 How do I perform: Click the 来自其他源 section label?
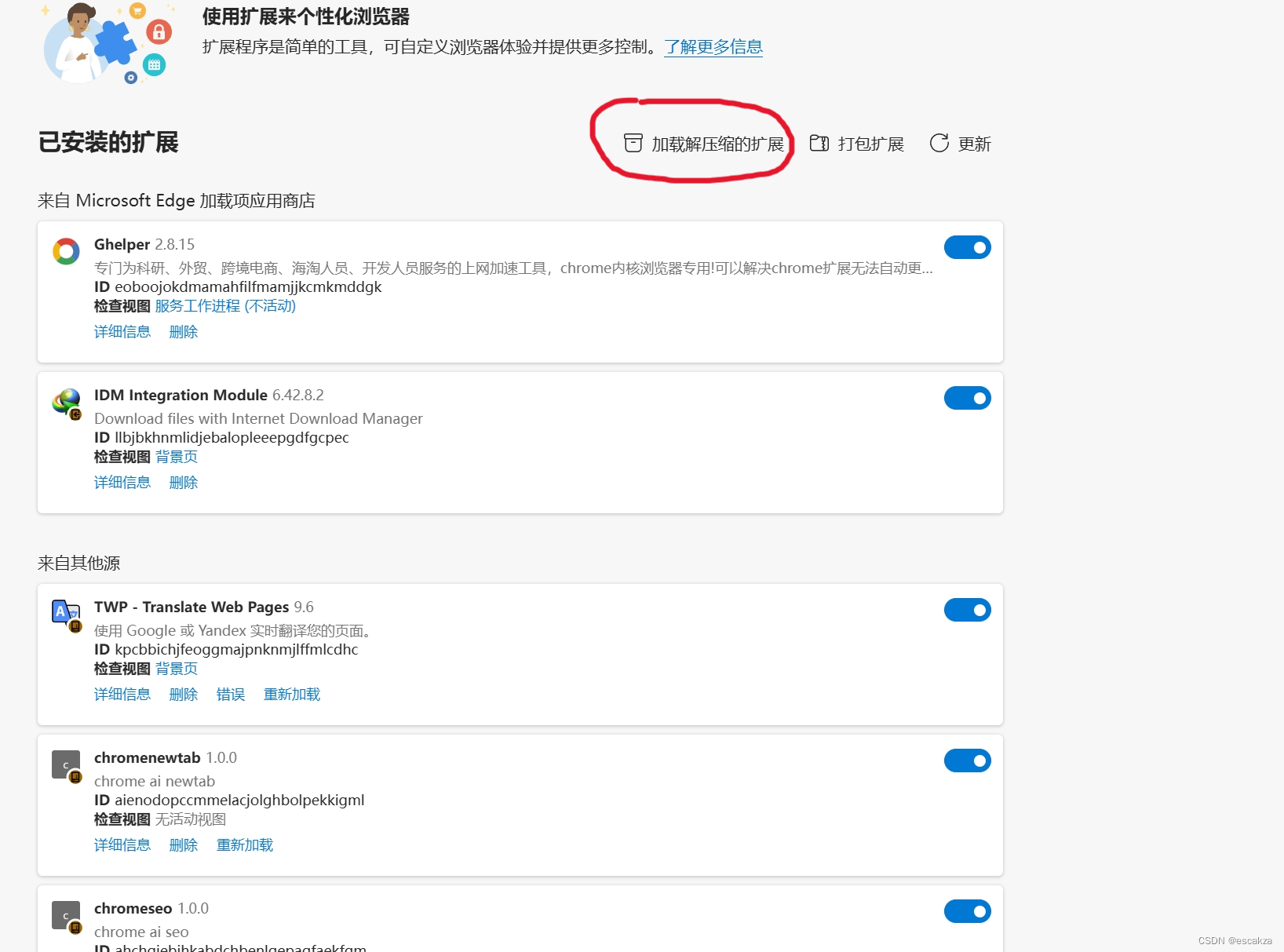[x=79, y=564]
